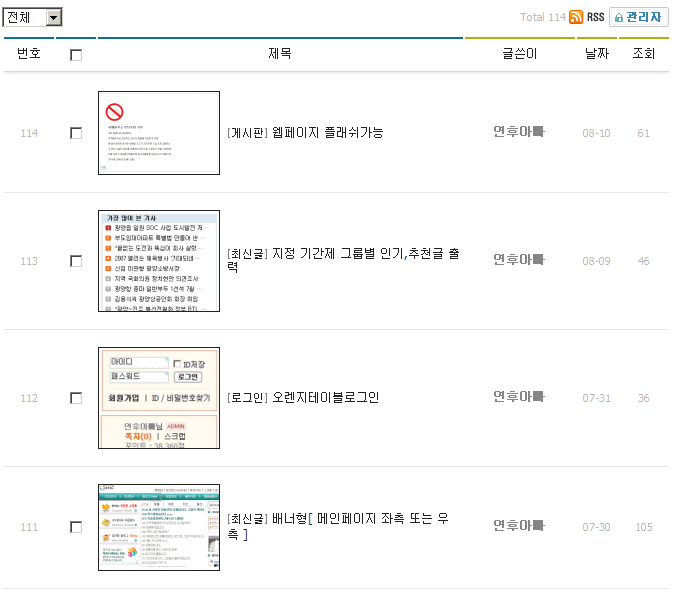Viewport: 683px width, 598px height.
Task: Open post titled 오렌지테이블로그인
Action: coord(303,397)
